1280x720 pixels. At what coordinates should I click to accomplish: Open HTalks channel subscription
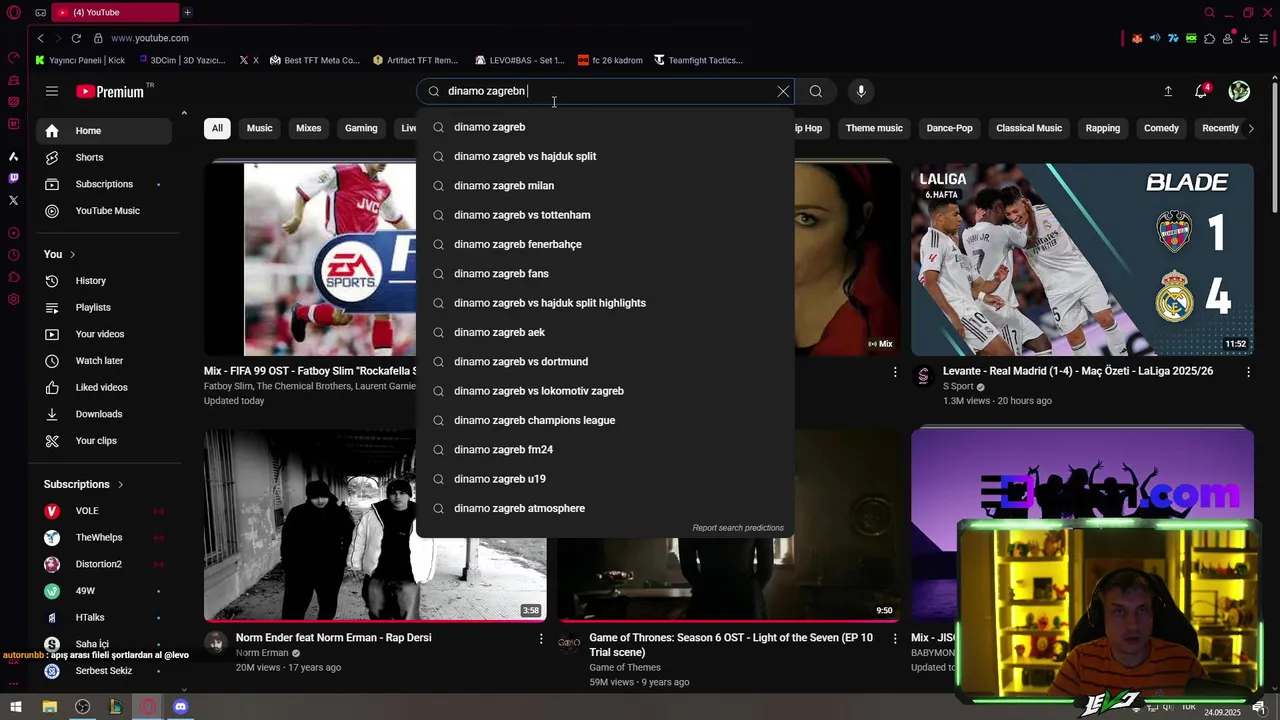coord(104,618)
